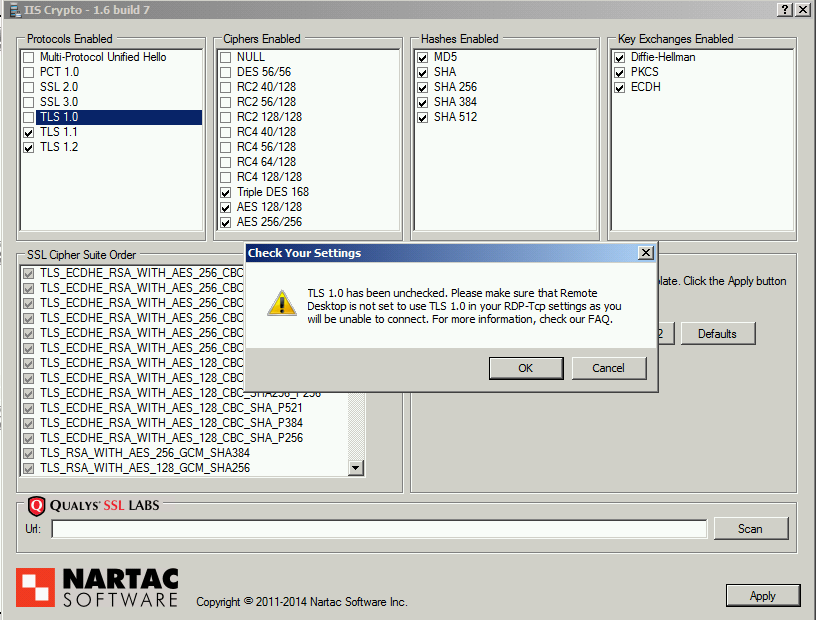Click the Qualys shield logo icon

click(x=36, y=505)
